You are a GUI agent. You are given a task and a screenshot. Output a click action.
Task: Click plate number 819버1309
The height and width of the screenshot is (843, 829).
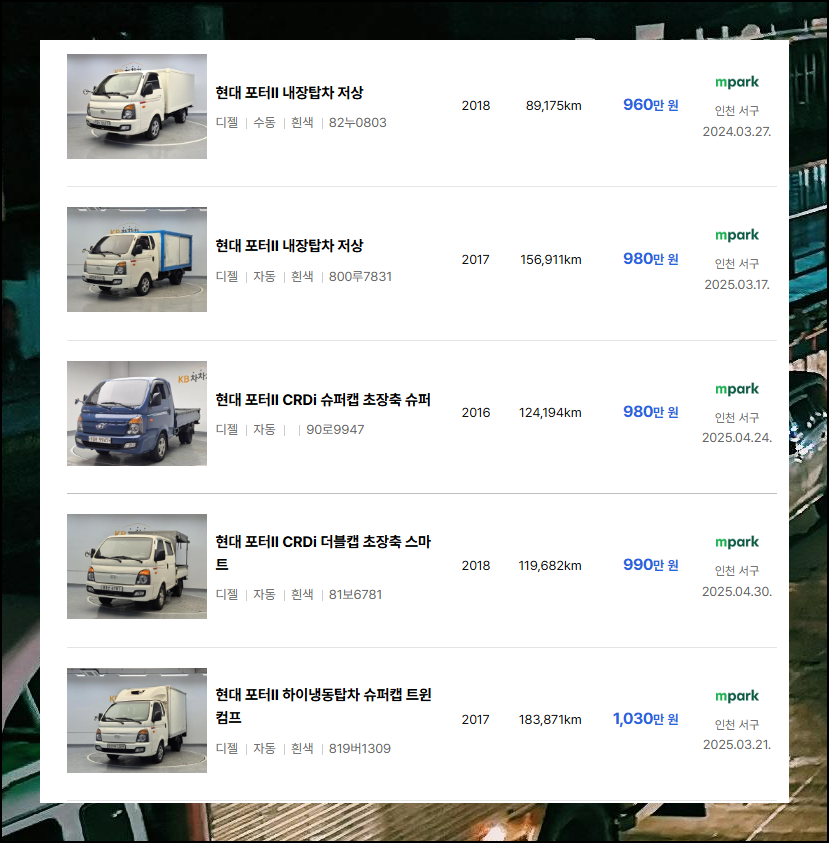360,748
